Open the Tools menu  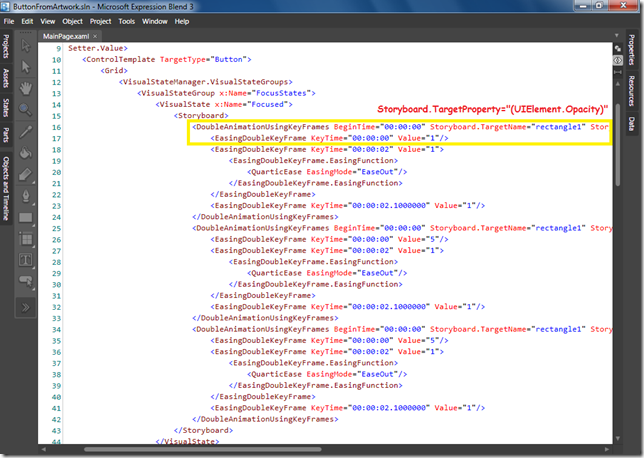click(126, 21)
